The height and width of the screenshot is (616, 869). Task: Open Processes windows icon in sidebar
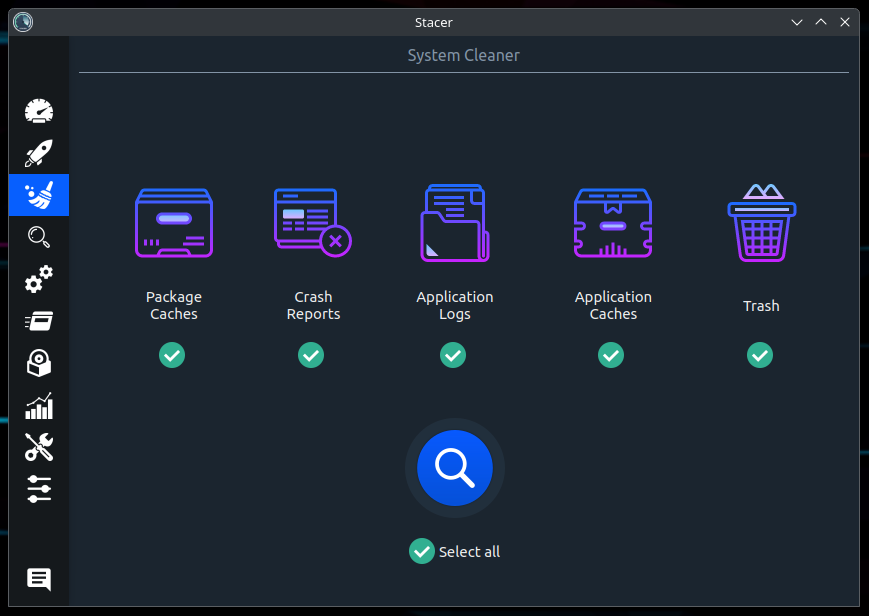tap(39, 321)
